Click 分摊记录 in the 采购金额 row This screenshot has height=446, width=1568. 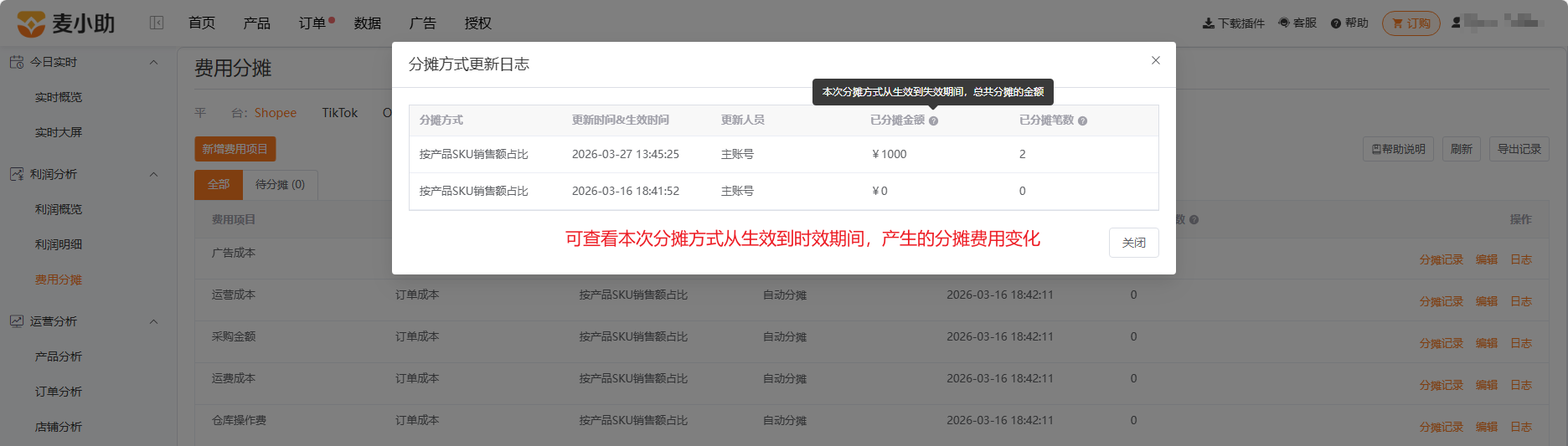pyautogui.click(x=1442, y=343)
